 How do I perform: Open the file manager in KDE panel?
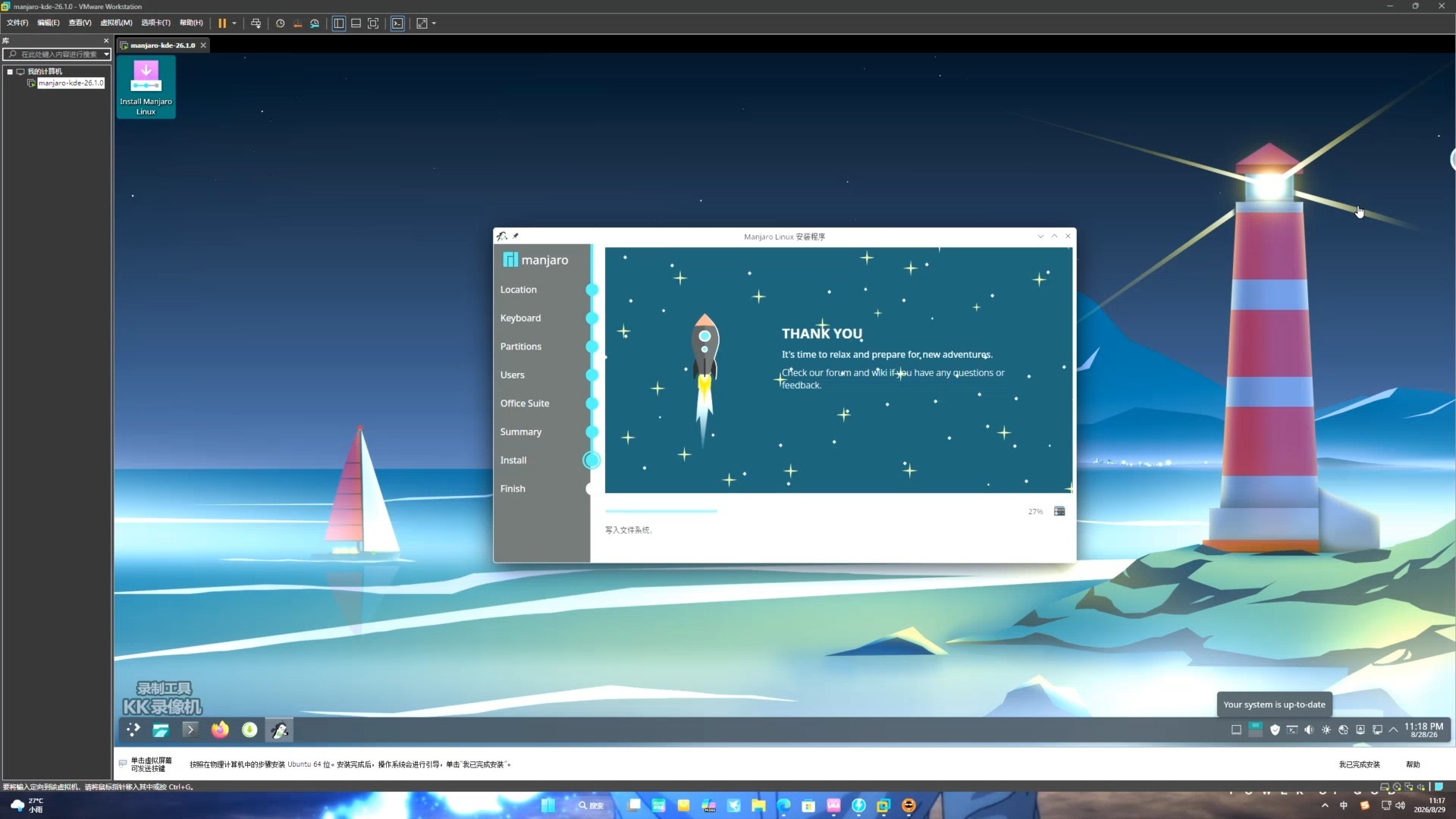(x=161, y=730)
